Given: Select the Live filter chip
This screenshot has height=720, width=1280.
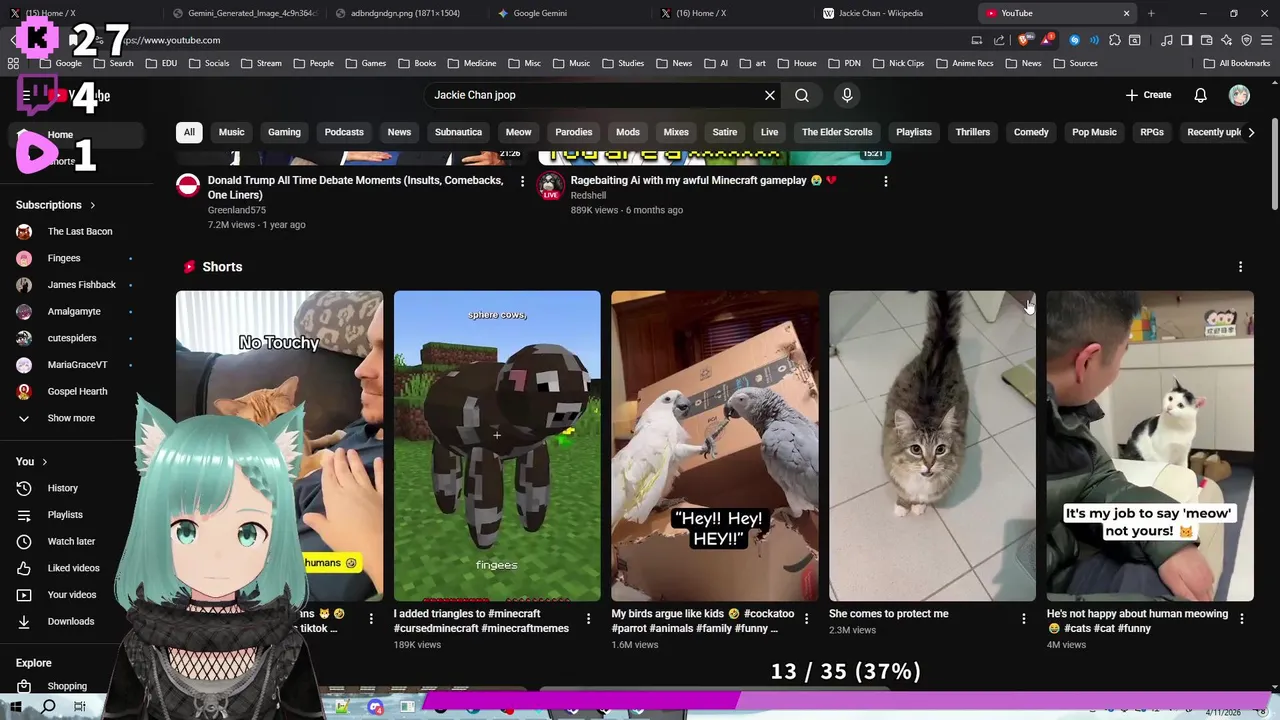Looking at the screenshot, I should (x=769, y=132).
